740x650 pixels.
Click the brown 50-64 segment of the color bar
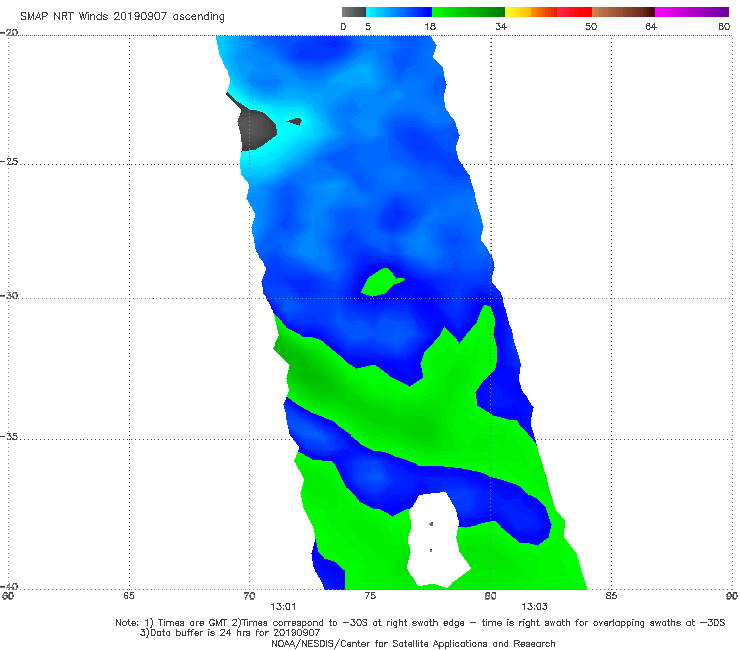tap(623, 12)
